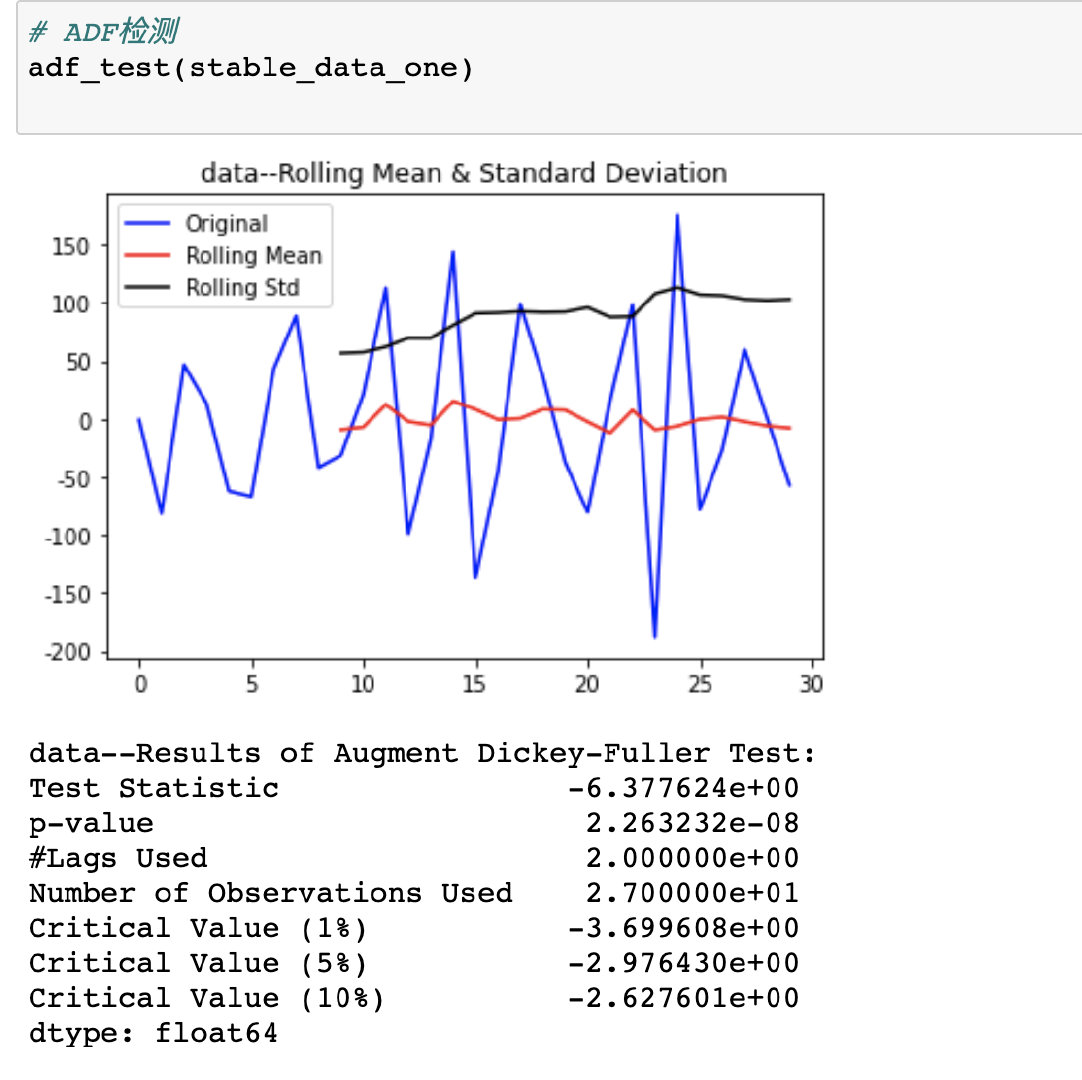Click the '#Lags Used' output label
The image size is (1082, 1080).
click(118, 858)
